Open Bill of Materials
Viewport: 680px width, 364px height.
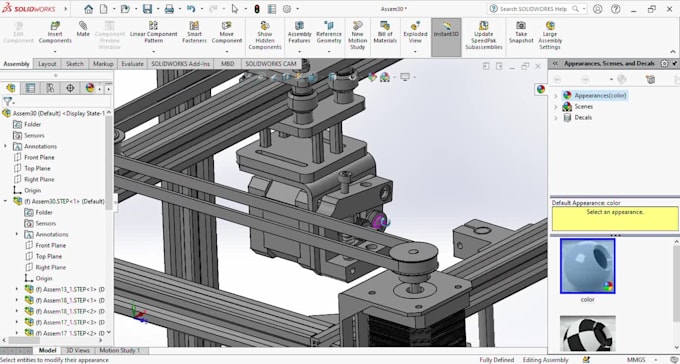tap(385, 33)
